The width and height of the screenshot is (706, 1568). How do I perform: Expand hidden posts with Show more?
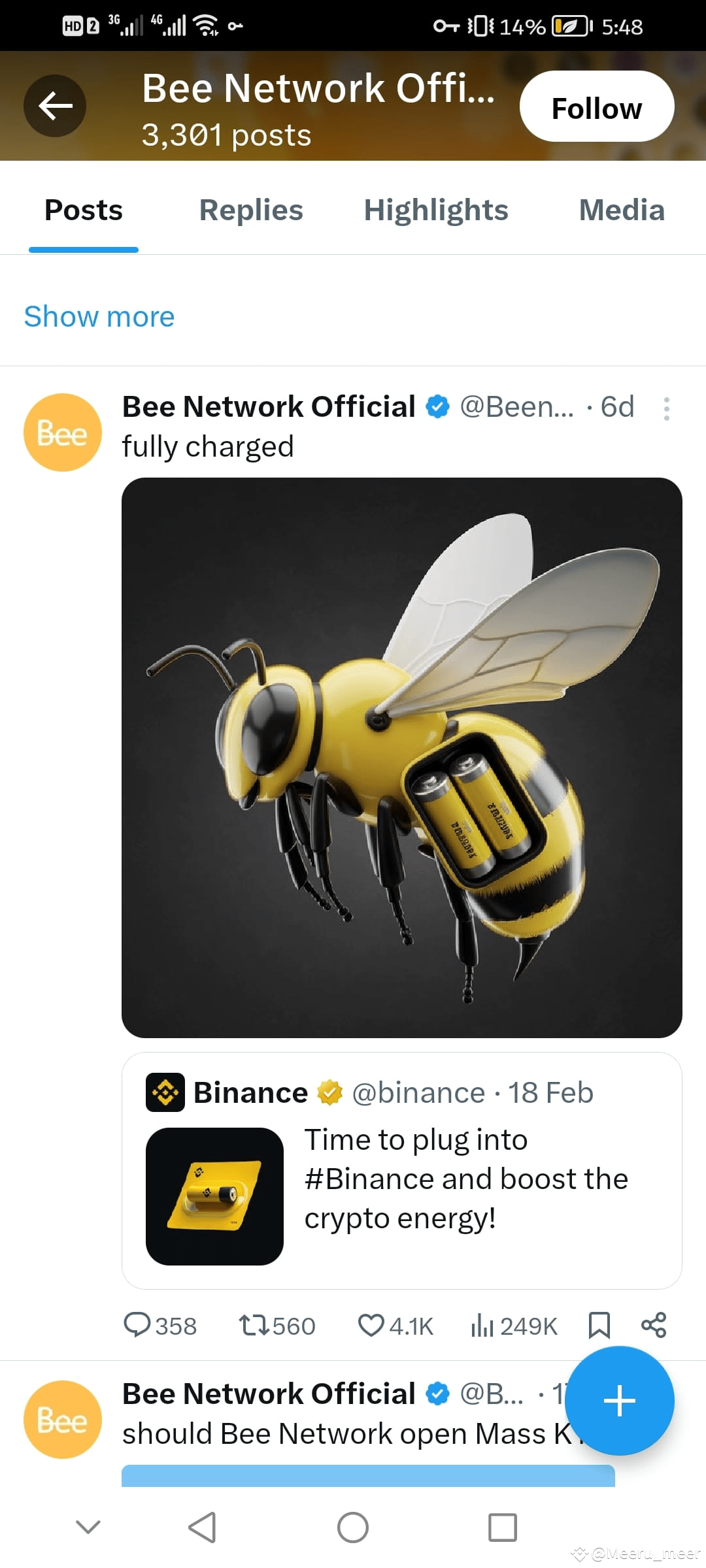(x=99, y=316)
